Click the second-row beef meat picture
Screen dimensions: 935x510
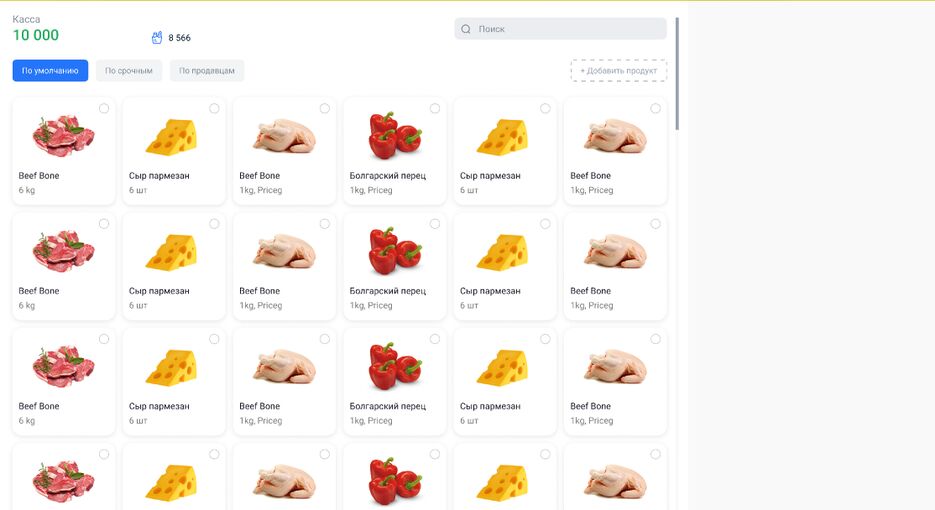(x=63, y=250)
